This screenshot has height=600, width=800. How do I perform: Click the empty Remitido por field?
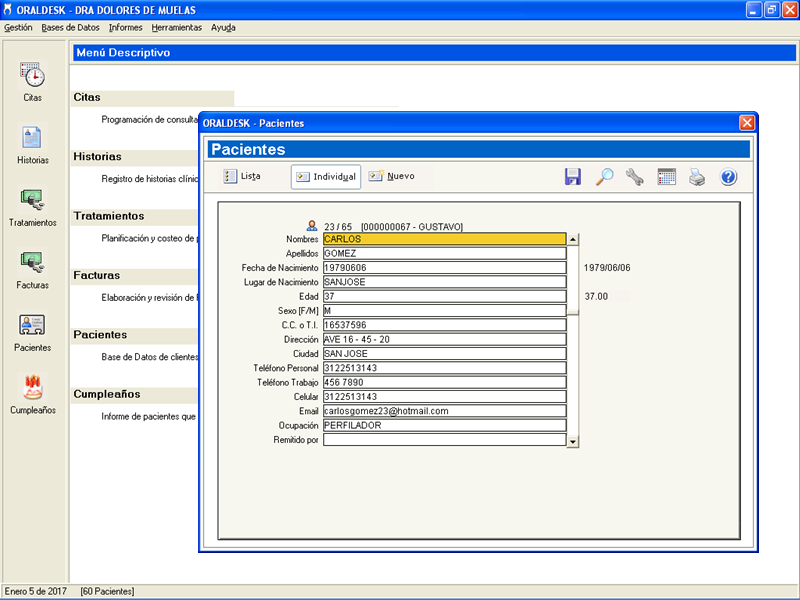click(x=444, y=439)
